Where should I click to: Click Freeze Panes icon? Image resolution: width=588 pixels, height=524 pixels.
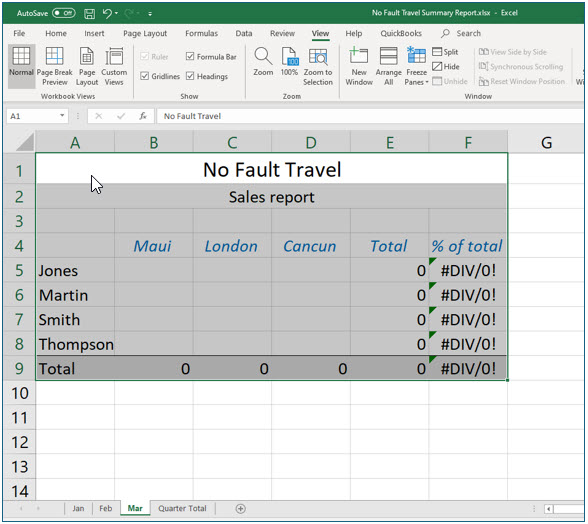[417, 56]
